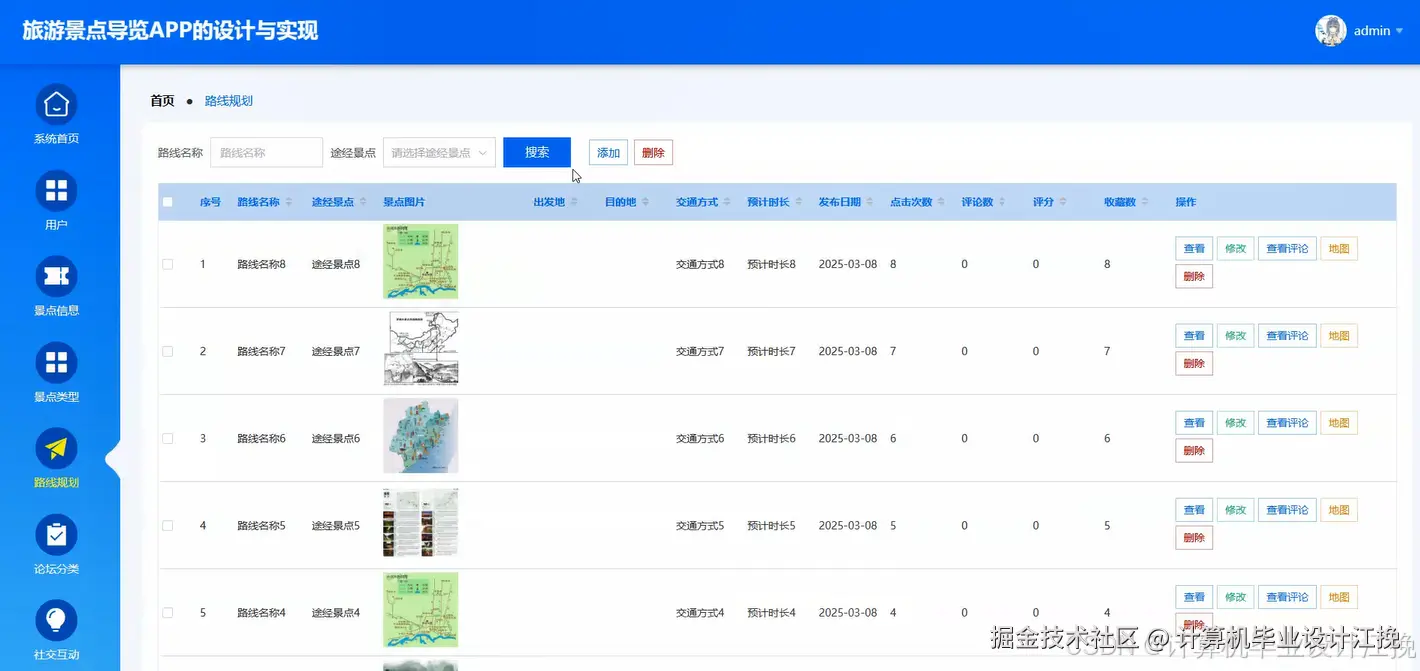Select the 用户 users icon in sidebar

[56, 190]
